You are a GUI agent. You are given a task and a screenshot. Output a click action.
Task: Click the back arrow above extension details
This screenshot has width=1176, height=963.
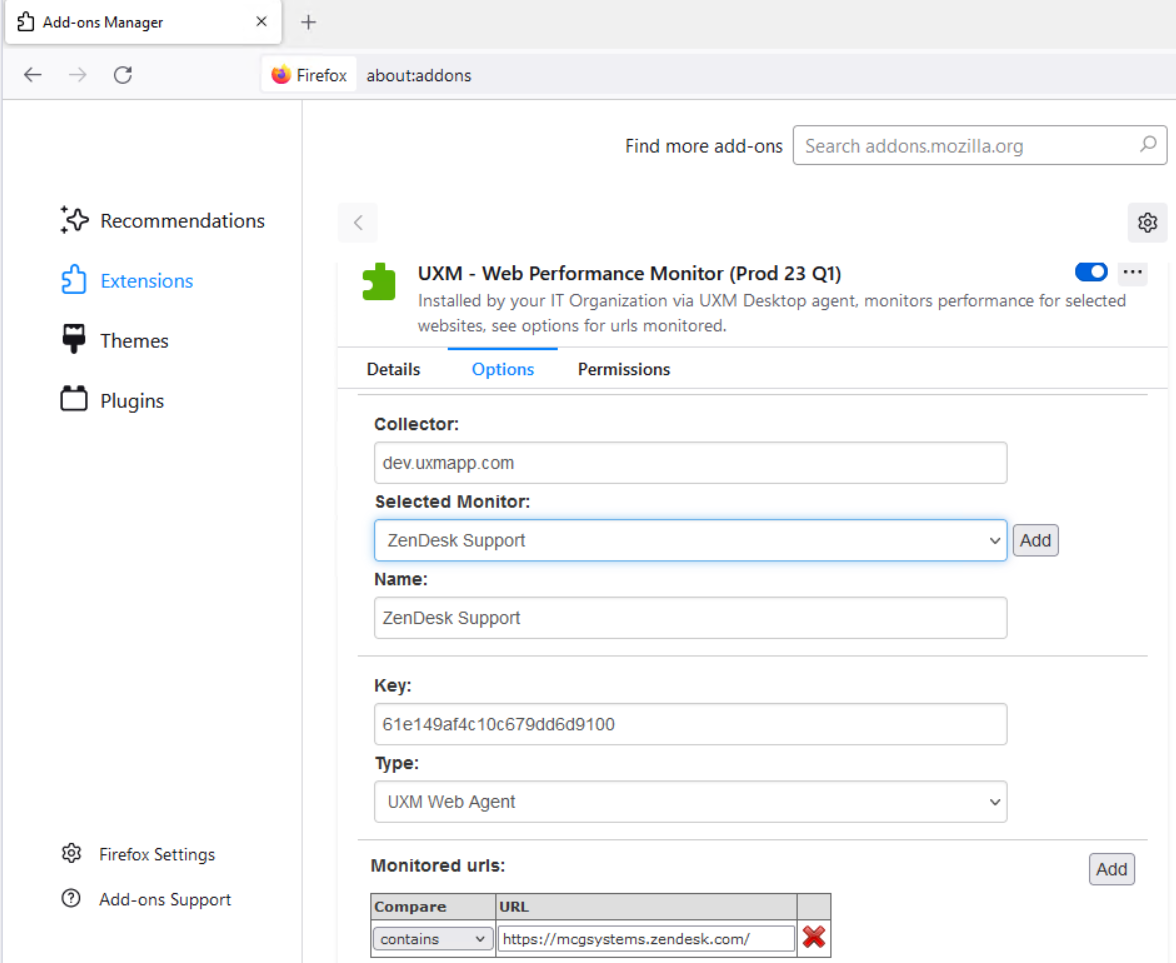(x=358, y=222)
